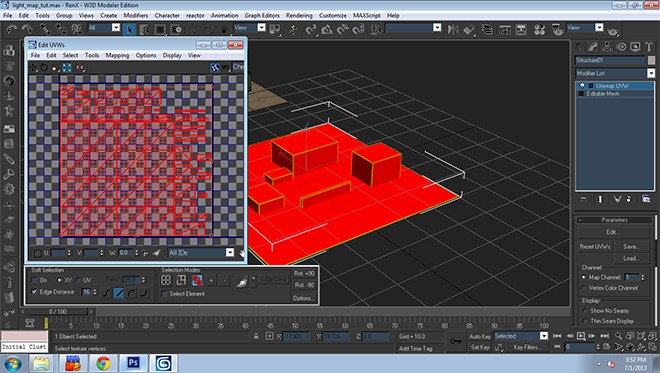Image resolution: width=660 pixels, height=373 pixels.
Task: Toggle Show Map checker icon in Edit UVWs
Action: click(215, 67)
